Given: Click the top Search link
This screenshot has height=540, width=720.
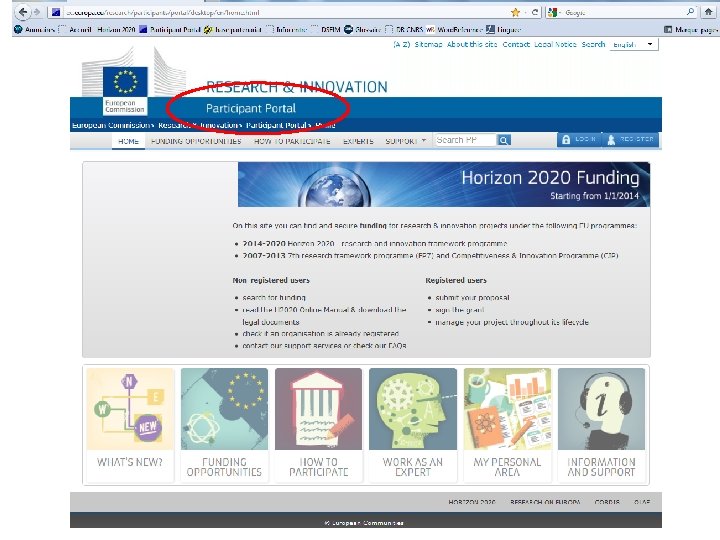Looking at the screenshot, I should tap(593, 45).
